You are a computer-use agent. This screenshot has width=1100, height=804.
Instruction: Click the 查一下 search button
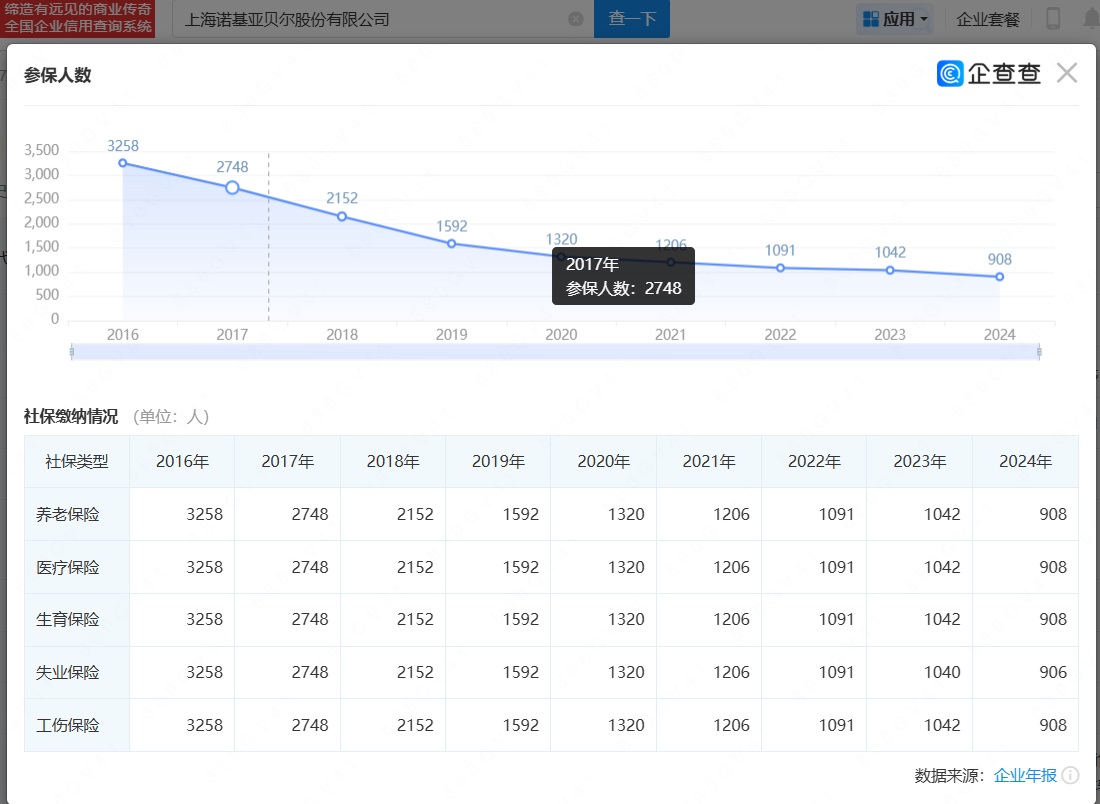[631, 19]
